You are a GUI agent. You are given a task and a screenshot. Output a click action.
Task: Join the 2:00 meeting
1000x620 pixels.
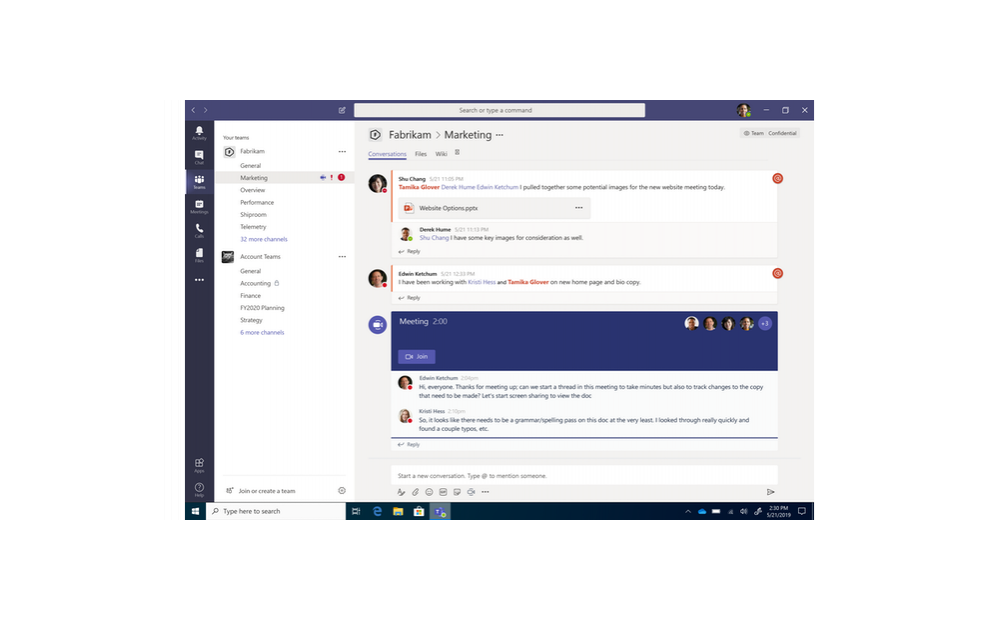tap(416, 357)
